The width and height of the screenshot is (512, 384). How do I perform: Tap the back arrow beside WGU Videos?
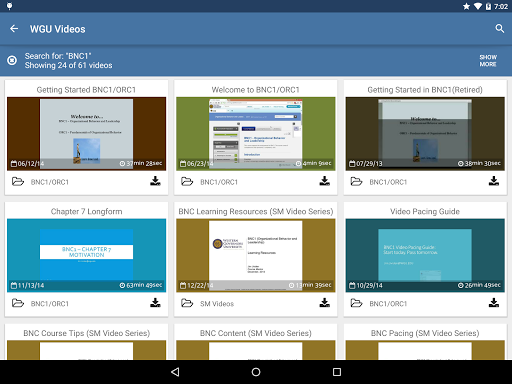14,29
